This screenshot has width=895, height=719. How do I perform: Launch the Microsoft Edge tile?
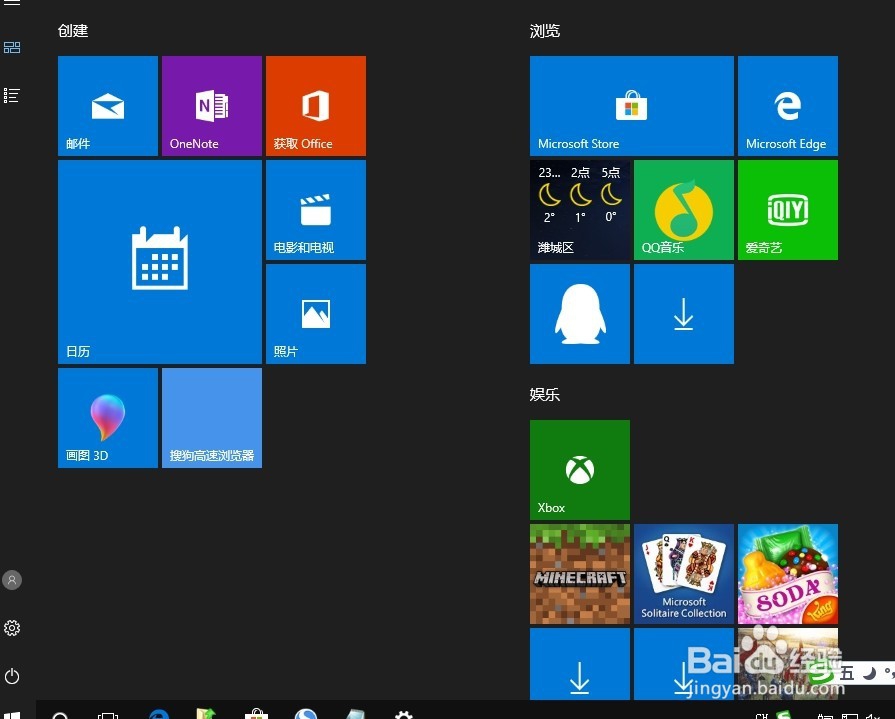pos(788,106)
